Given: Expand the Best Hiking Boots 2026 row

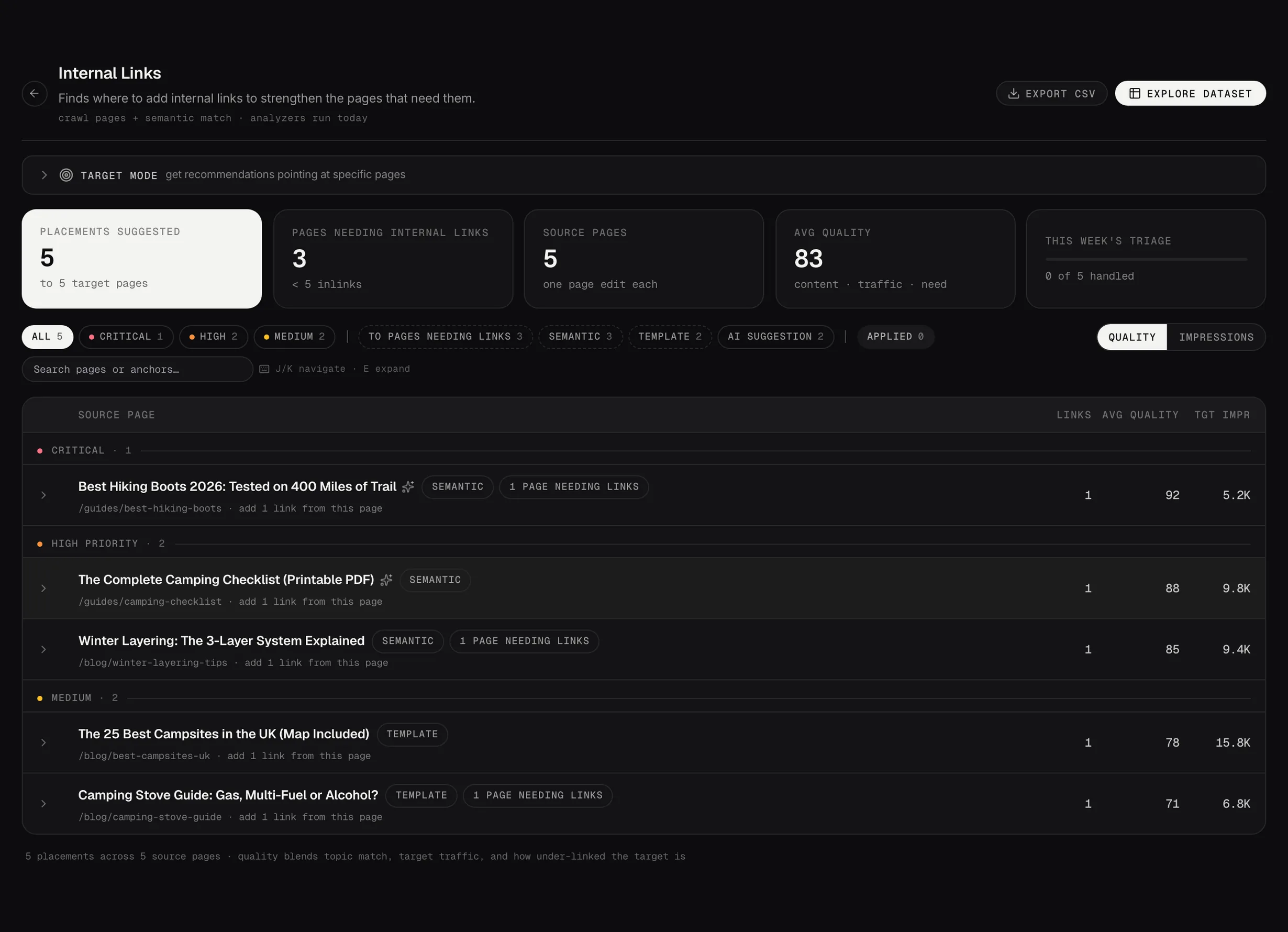Looking at the screenshot, I should pyautogui.click(x=44, y=495).
